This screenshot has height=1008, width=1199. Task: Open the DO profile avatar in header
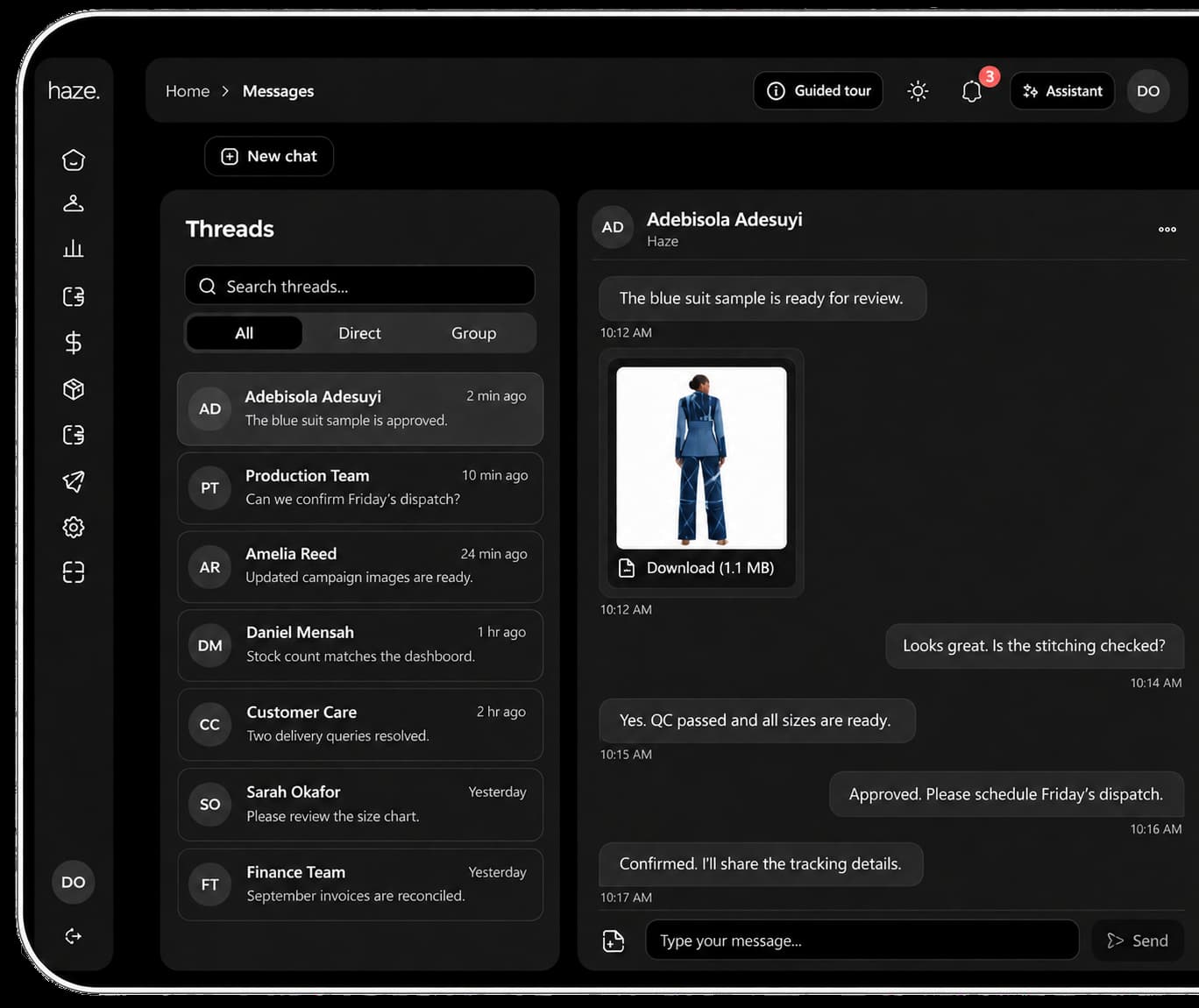pos(1148,91)
